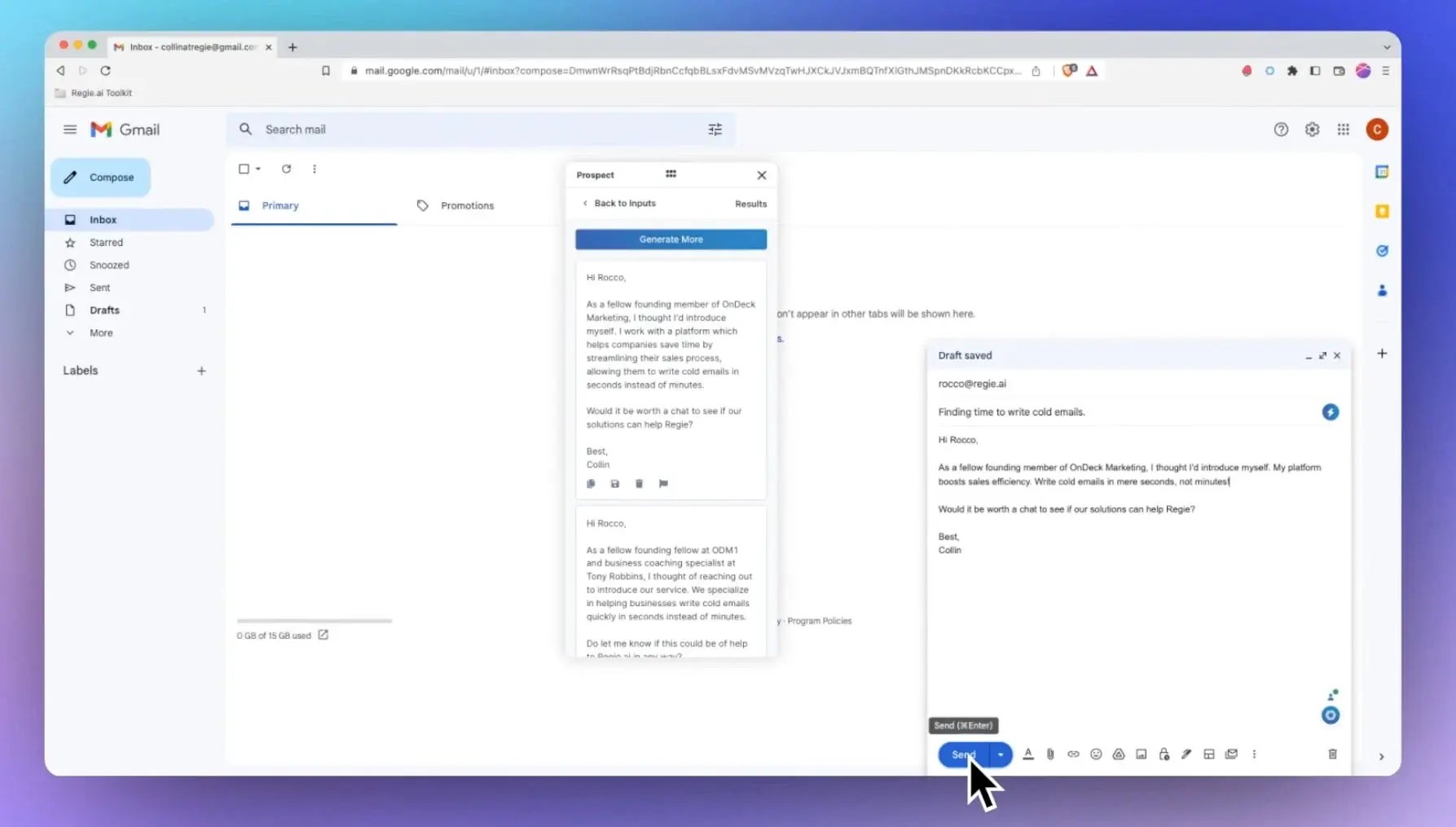This screenshot has height=827, width=1456.
Task: Discard draft using trash icon
Action: tap(1332, 754)
